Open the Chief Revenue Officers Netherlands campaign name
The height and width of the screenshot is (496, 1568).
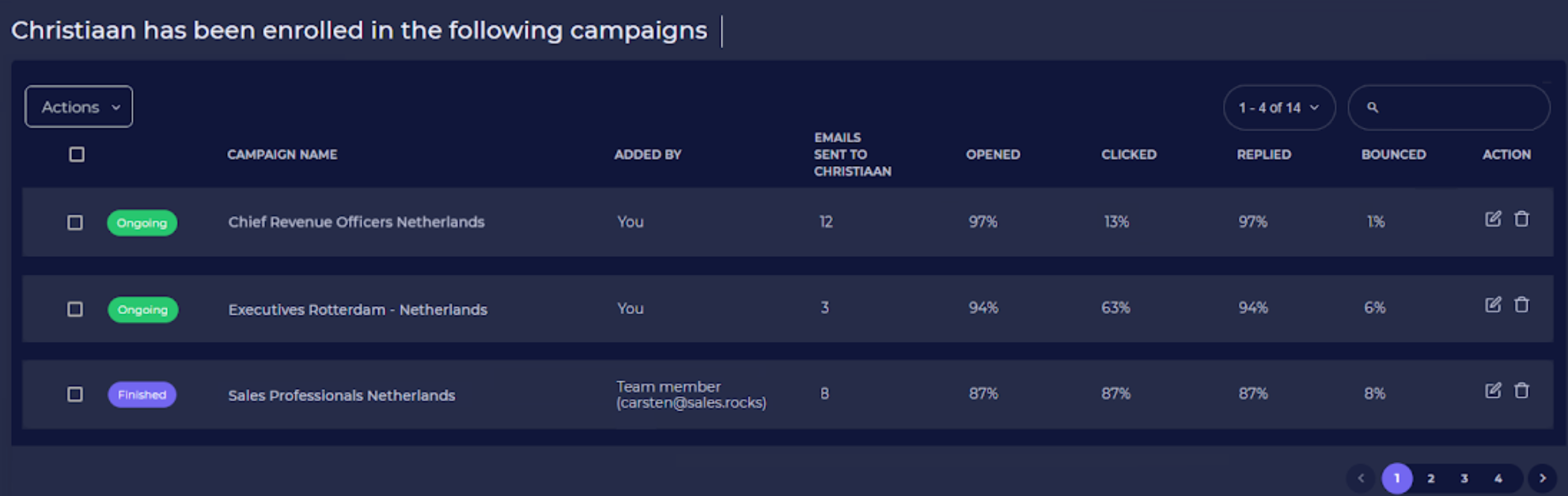pos(356,222)
